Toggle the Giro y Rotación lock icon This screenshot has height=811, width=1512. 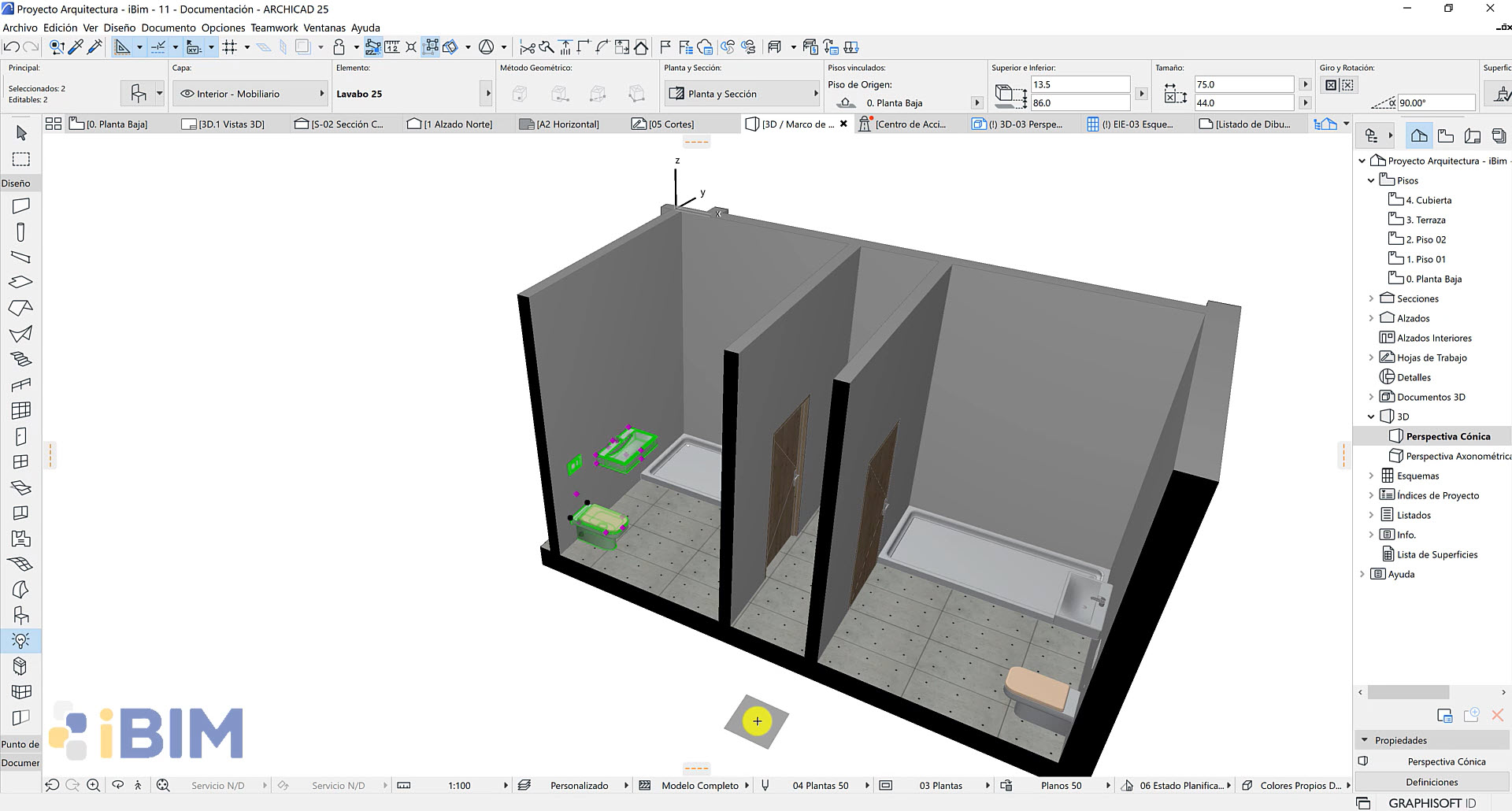[x=1331, y=84]
